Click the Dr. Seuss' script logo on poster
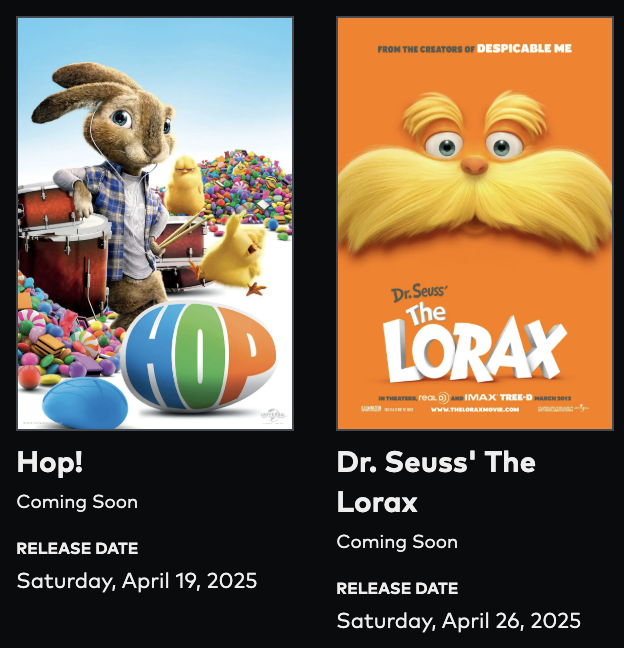 (x=419, y=293)
